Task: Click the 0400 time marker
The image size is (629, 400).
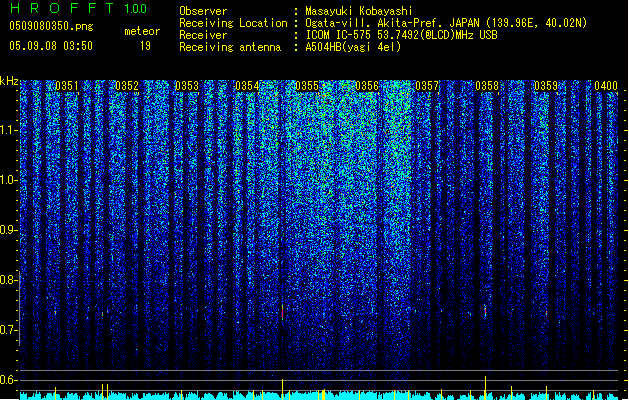Action: [606, 86]
